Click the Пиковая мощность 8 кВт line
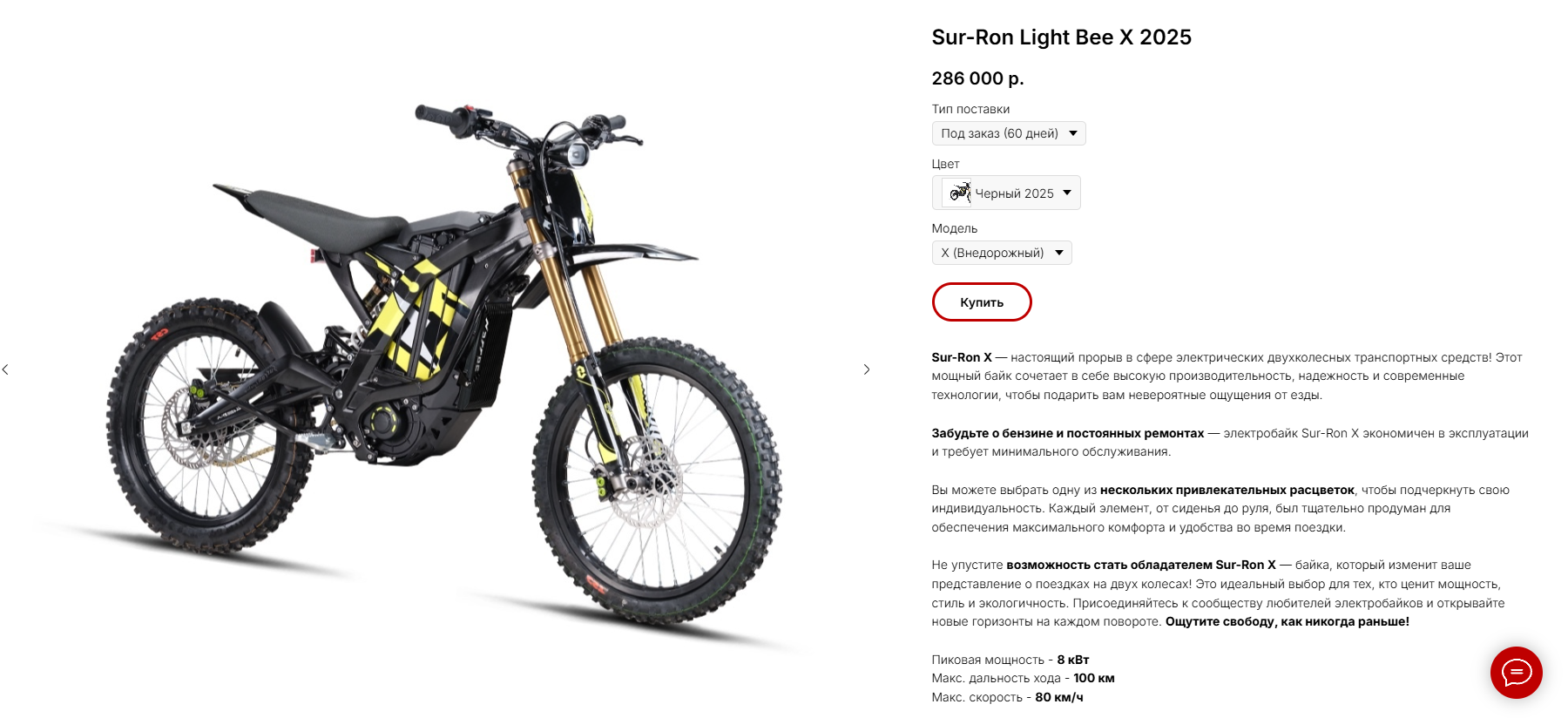The height and width of the screenshot is (718, 1568). pyautogui.click(x=1010, y=660)
